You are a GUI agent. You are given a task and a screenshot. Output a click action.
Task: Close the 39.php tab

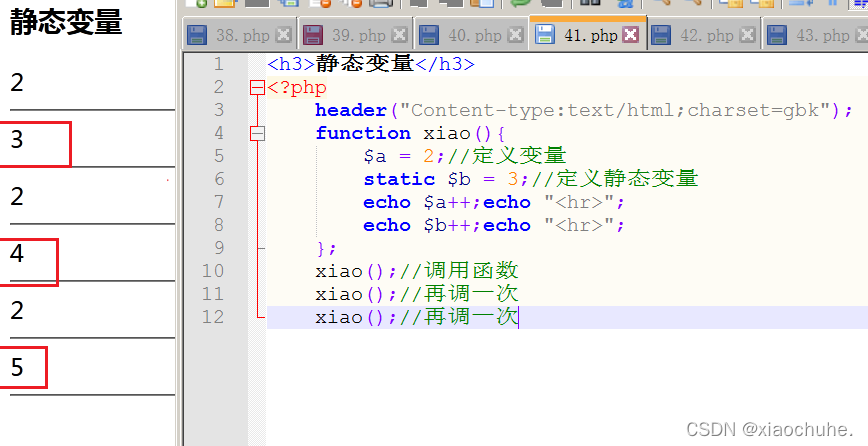click(x=399, y=35)
